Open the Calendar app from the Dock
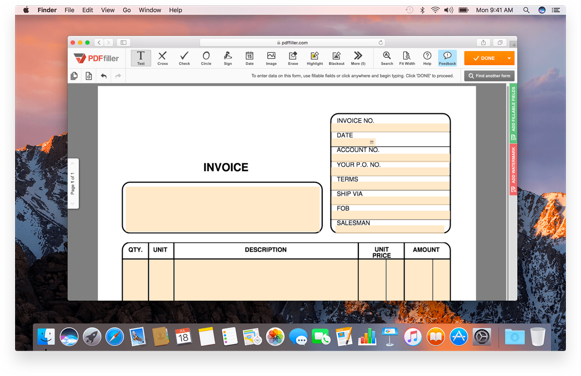 [x=183, y=337]
